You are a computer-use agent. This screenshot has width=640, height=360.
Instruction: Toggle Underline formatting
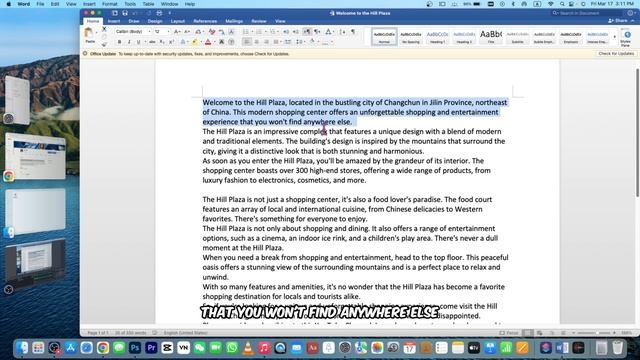coord(139,42)
